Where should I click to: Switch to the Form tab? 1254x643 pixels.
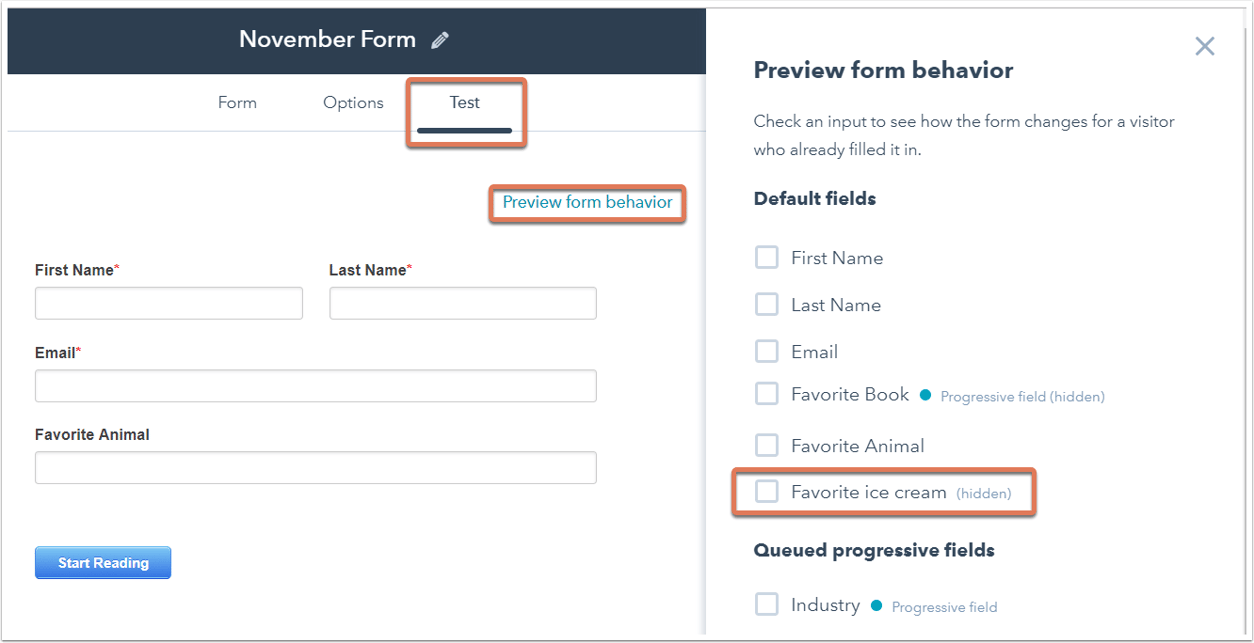(237, 103)
